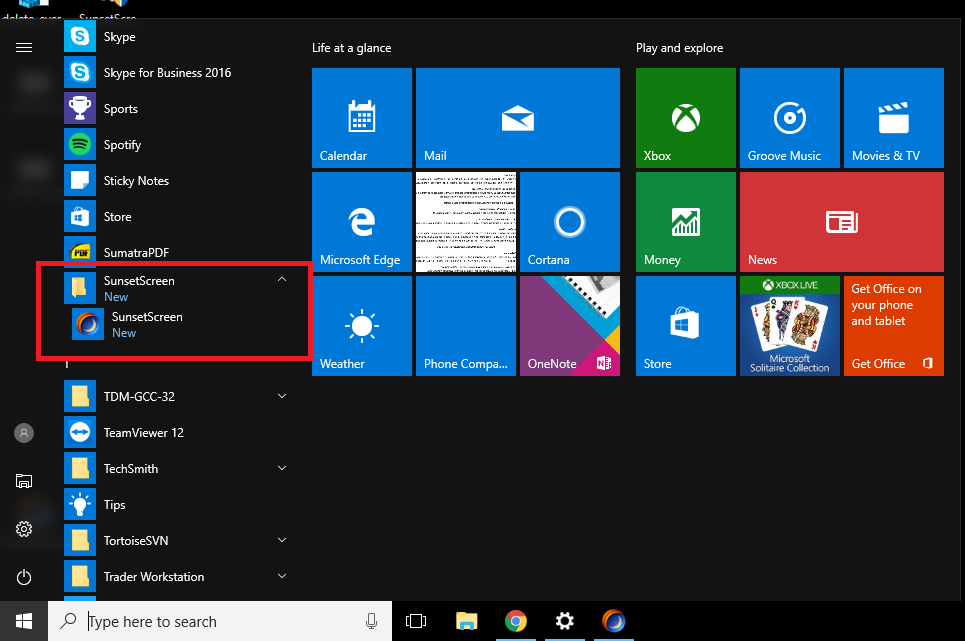Expand the TechSmith folder
Screen dimensions: 965x641
click(282, 468)
